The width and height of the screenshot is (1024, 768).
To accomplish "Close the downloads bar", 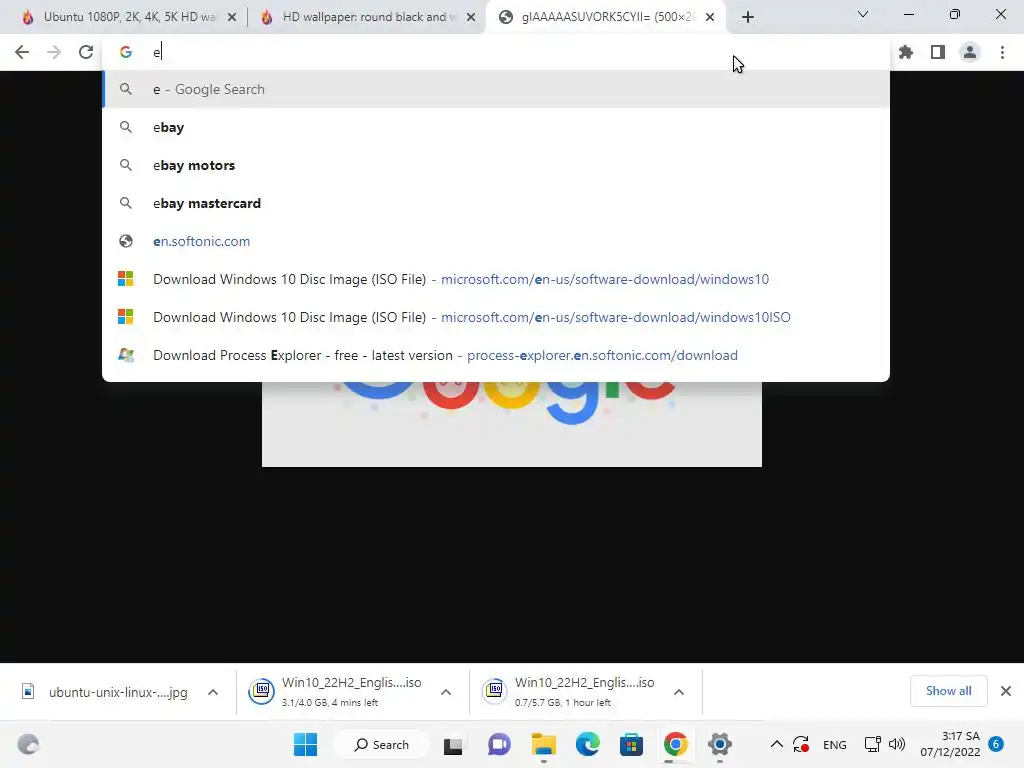I will pos(1006,691).
